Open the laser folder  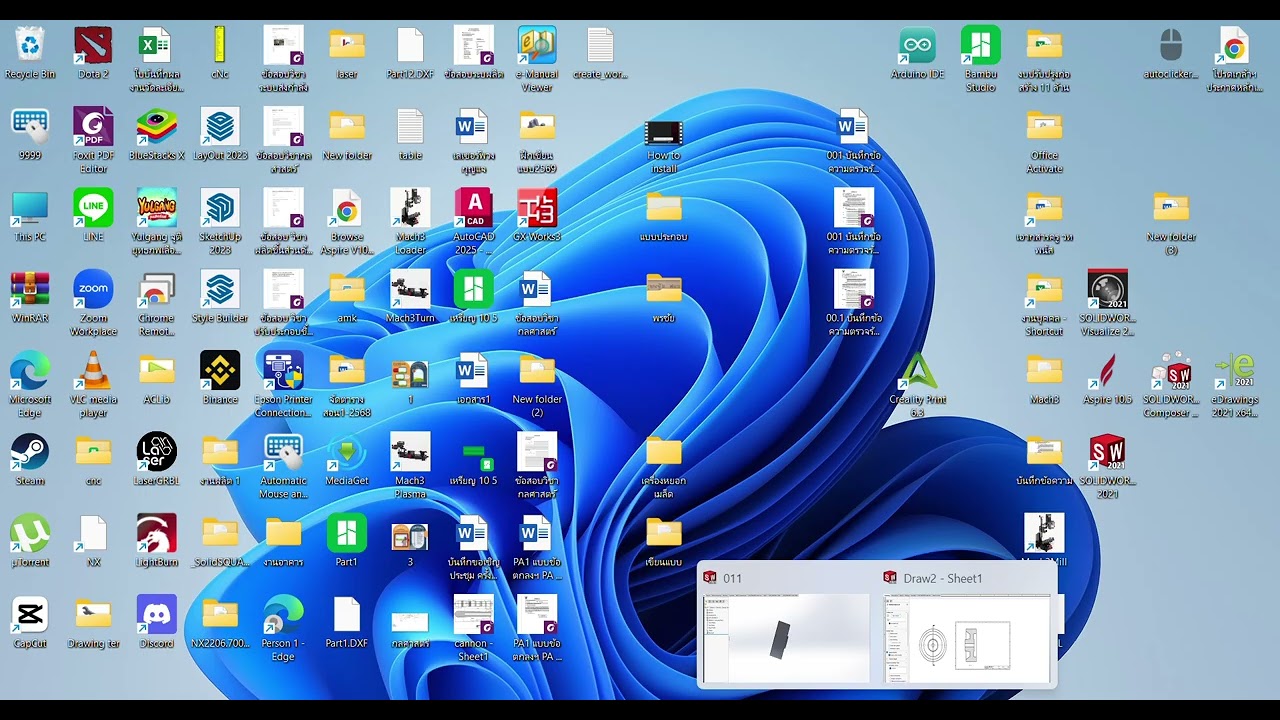[347, 53]
